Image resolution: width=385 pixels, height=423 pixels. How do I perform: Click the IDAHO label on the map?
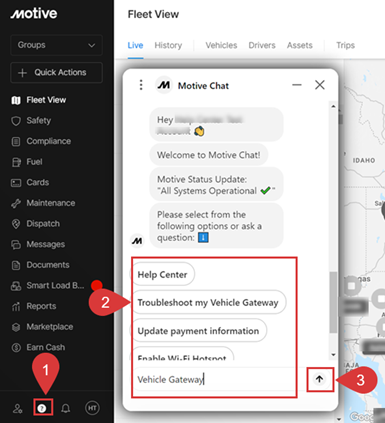tap(364, 160)
